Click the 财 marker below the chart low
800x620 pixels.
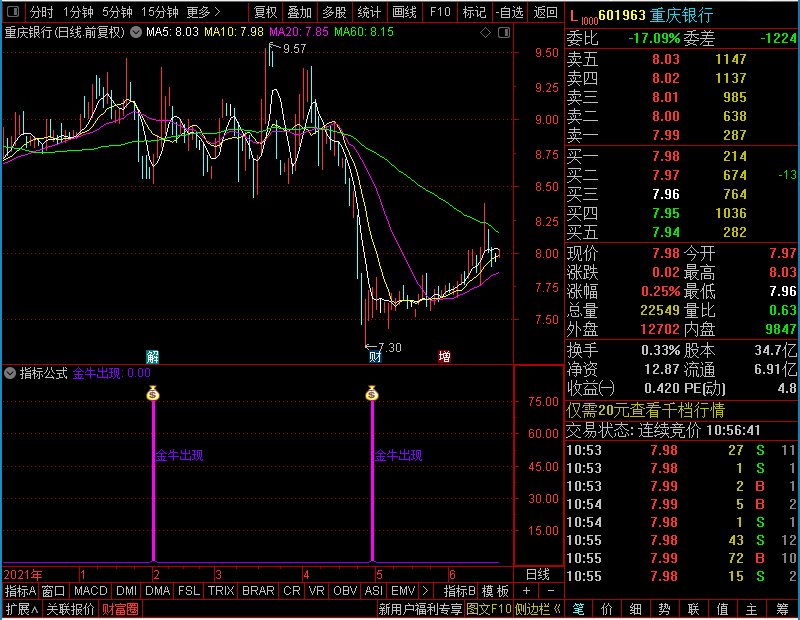pyautogui.click(x=375, y=356)
